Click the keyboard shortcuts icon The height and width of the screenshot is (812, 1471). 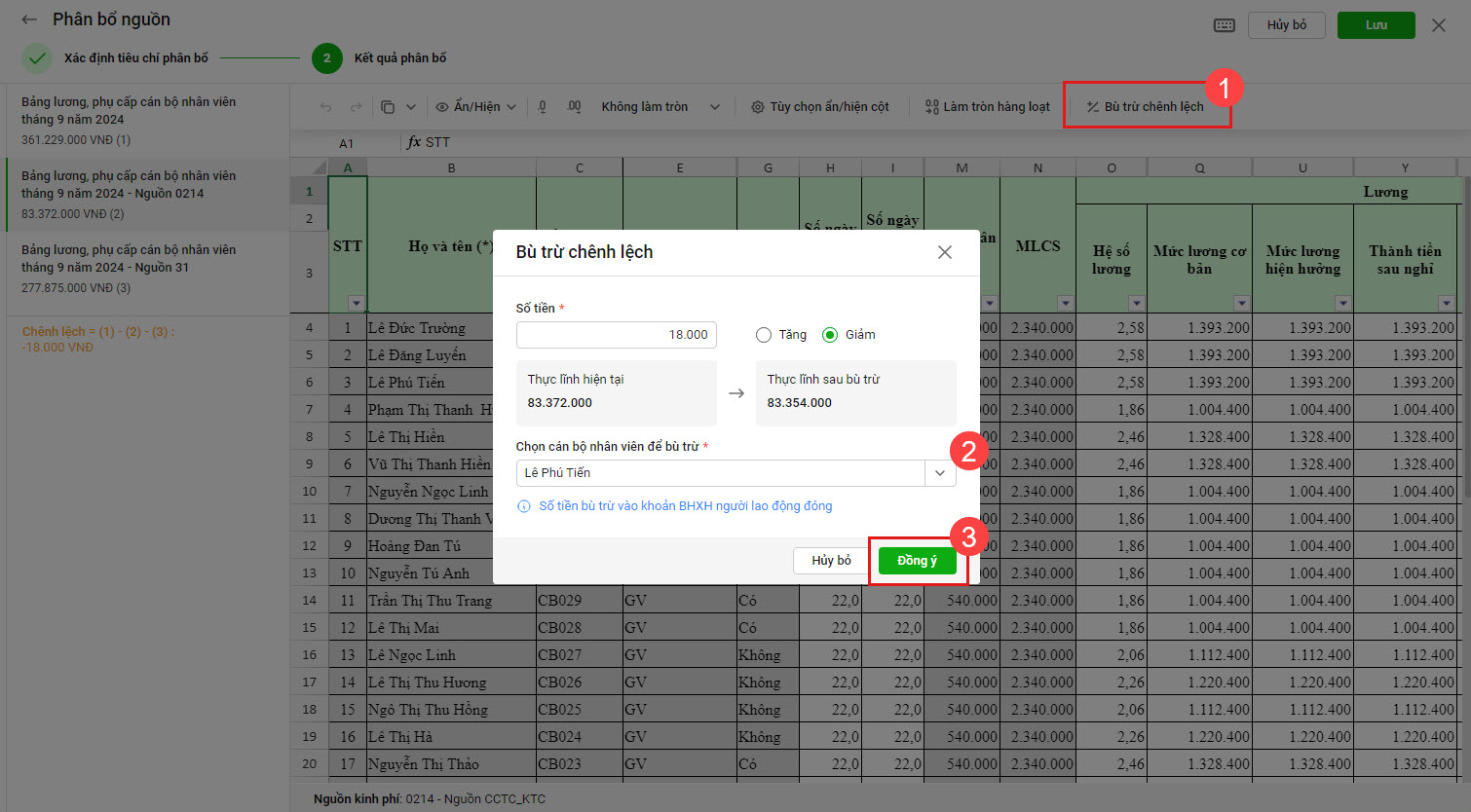click(x=1225, y=25)
